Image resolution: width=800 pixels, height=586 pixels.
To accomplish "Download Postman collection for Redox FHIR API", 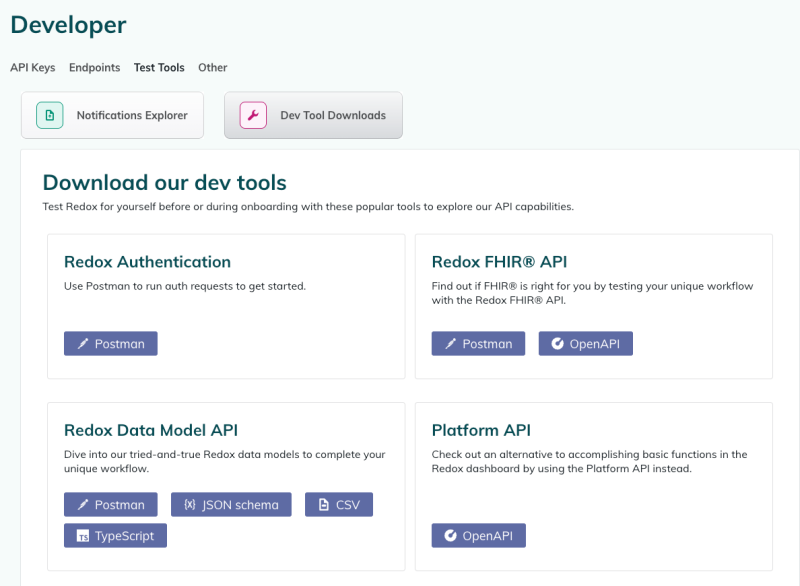I will (x=478, y=344).
